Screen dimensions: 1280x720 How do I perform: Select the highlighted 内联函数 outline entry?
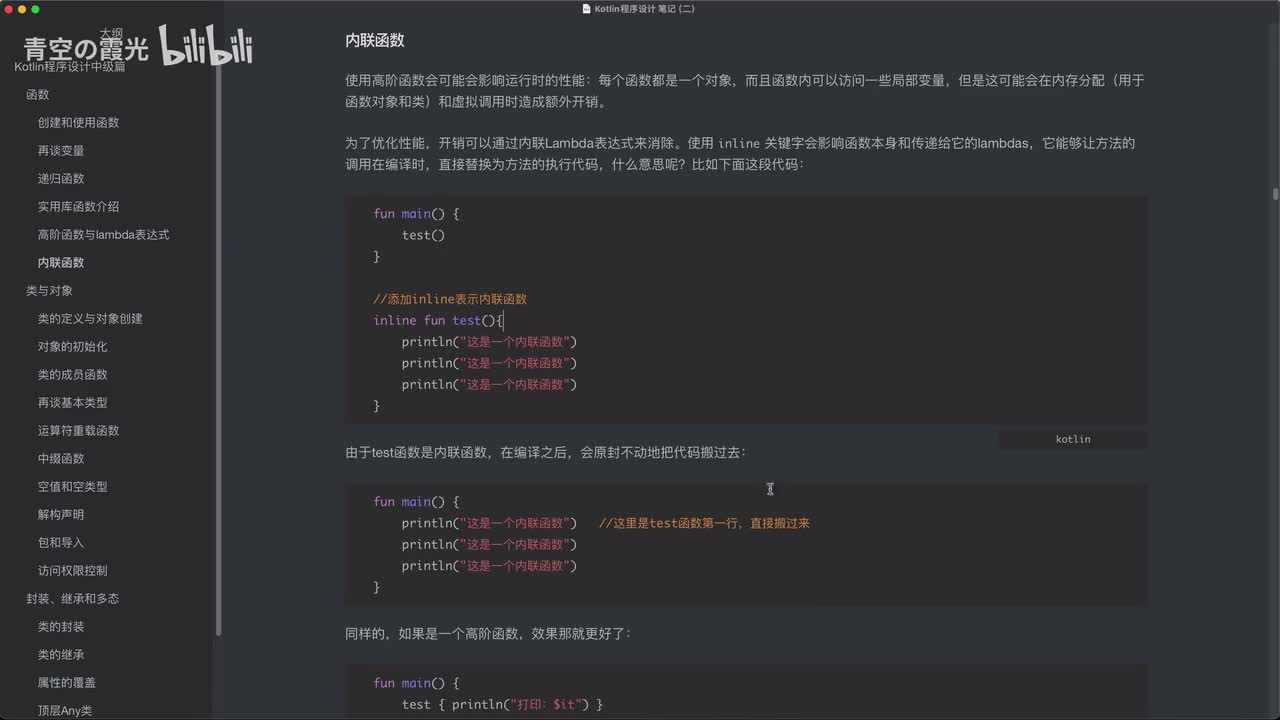[x=61, y=263]
